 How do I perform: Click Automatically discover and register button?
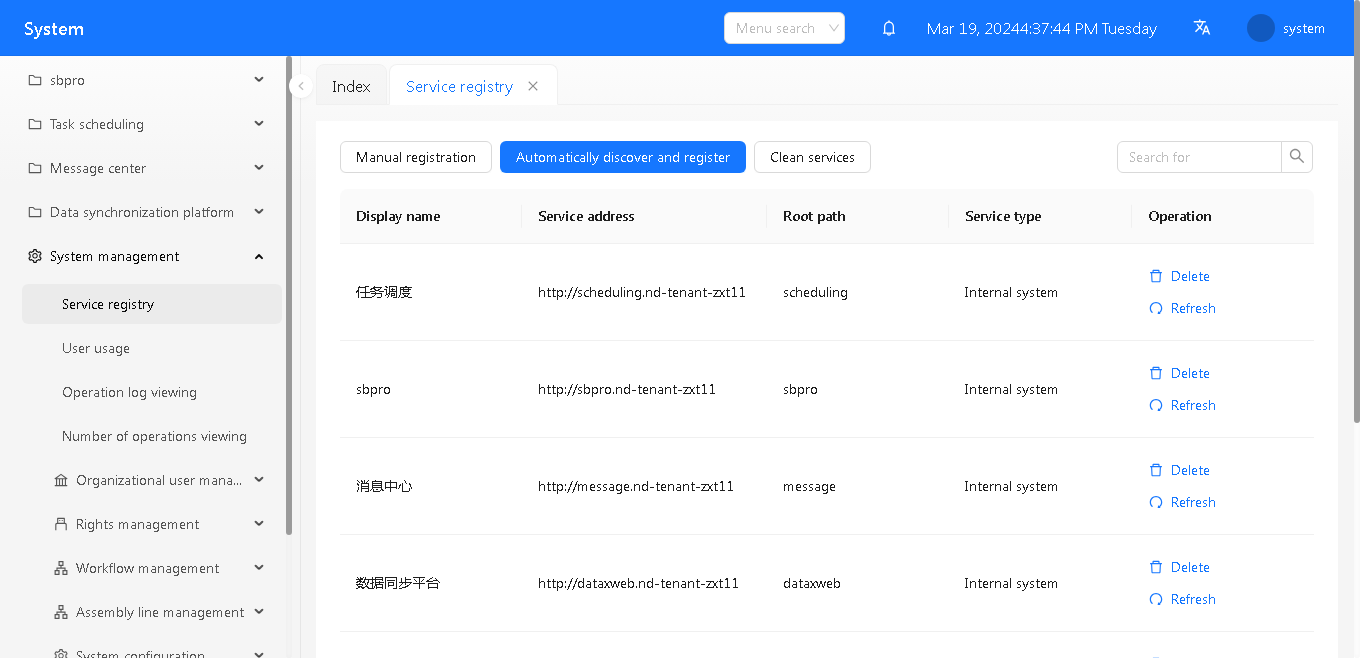click(623, 157)
